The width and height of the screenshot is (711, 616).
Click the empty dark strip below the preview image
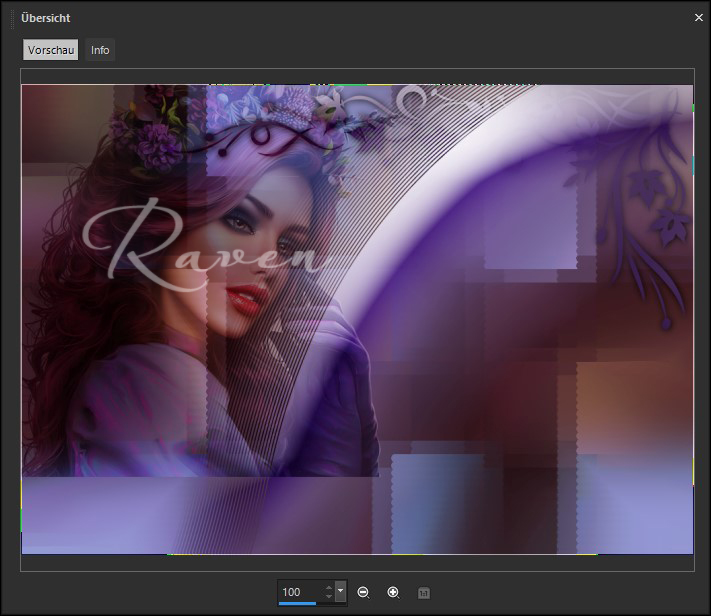pyautogui.click(x=357, y=563)
